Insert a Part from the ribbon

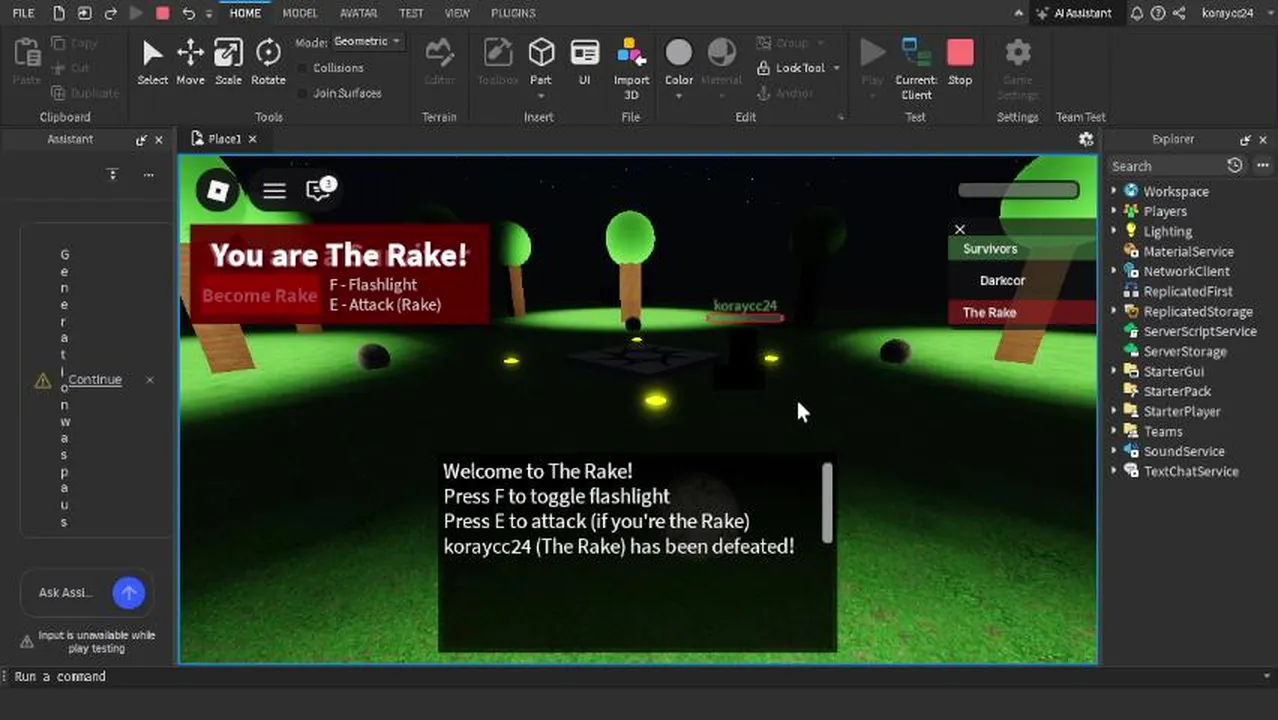541,62
